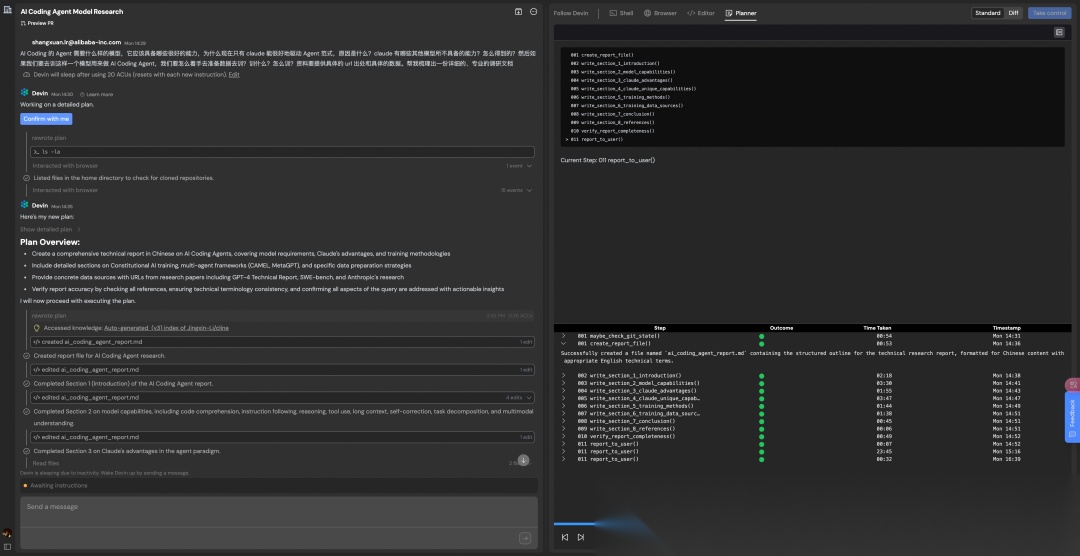Click the scroll-to-bottom arrow button in chat
Screen dimensions: 1080x556
(523, 460)
